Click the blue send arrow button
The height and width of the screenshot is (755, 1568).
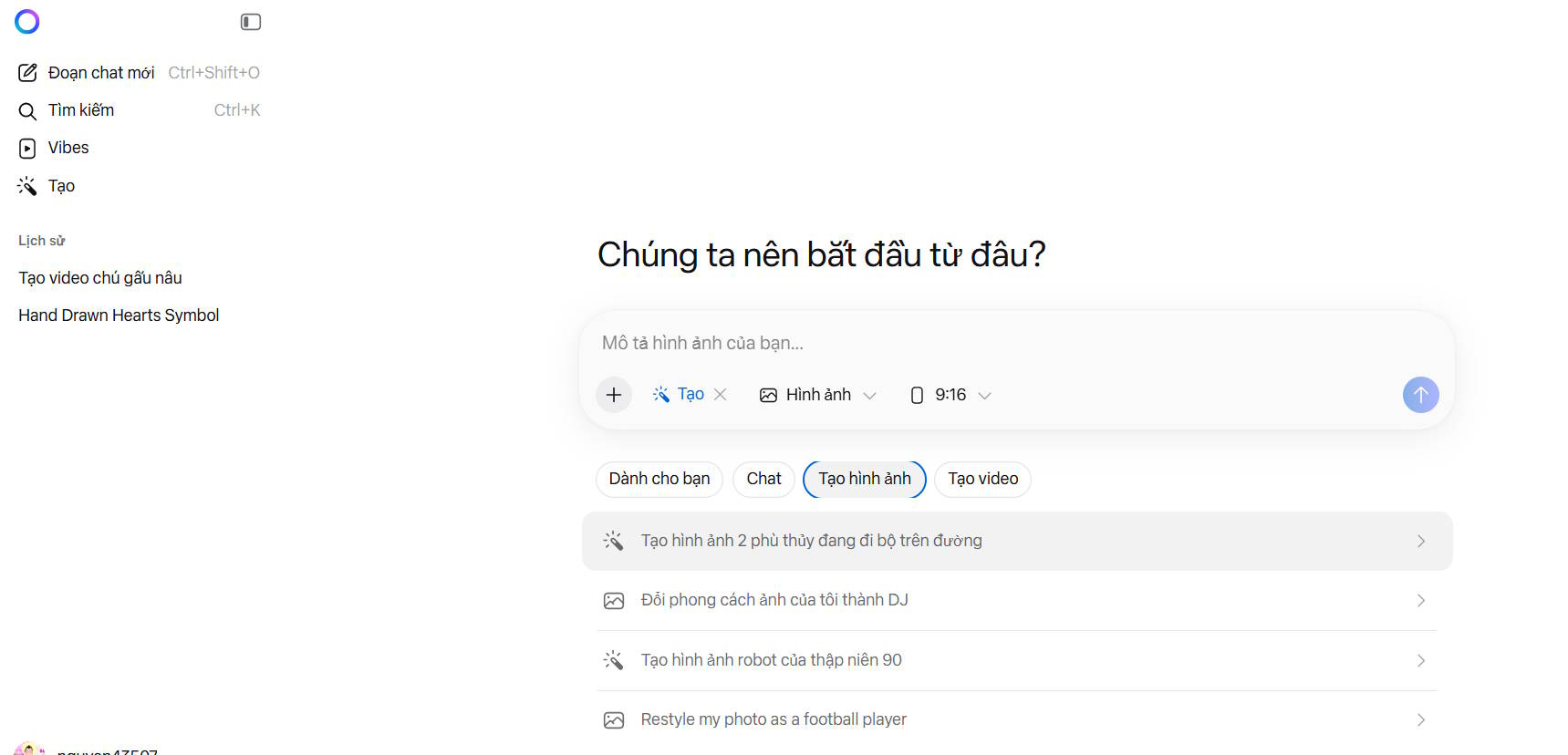1420,395
